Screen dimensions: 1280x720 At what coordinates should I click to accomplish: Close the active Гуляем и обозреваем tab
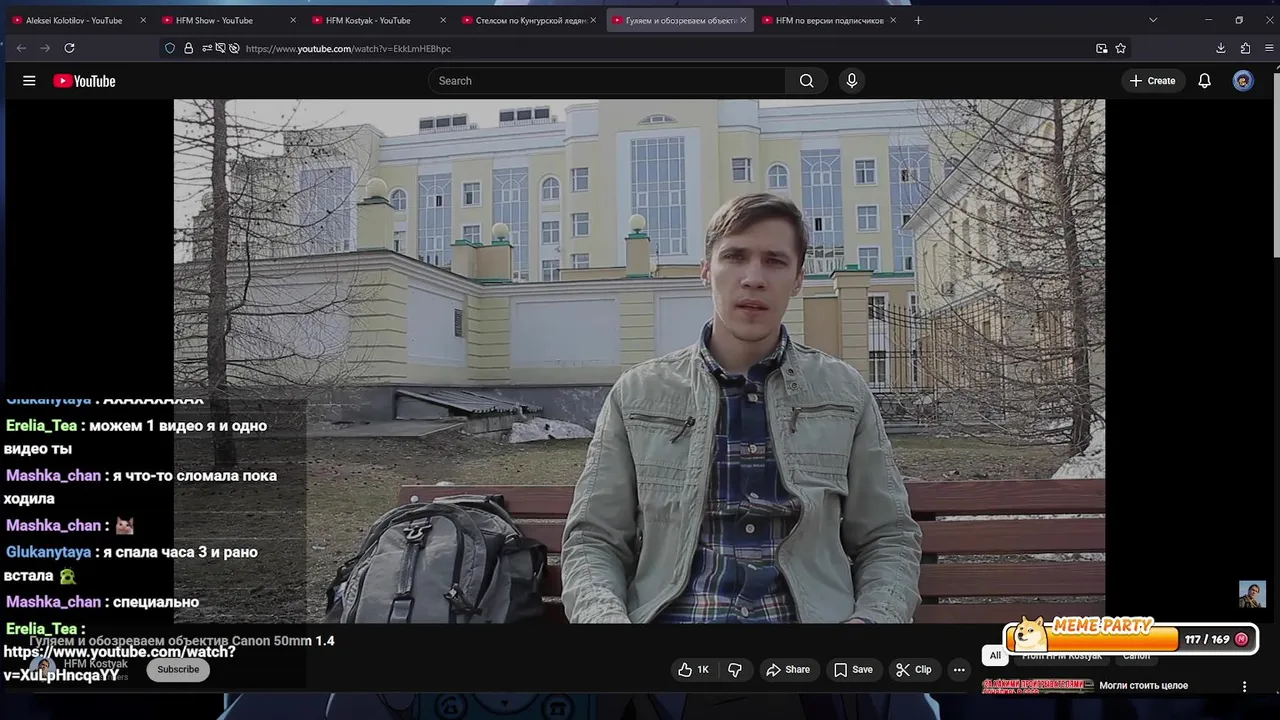[743, 20]
